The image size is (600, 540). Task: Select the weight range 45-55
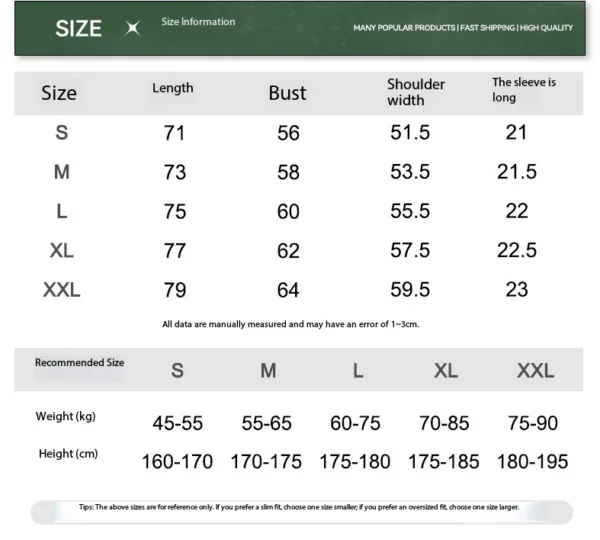177,423
